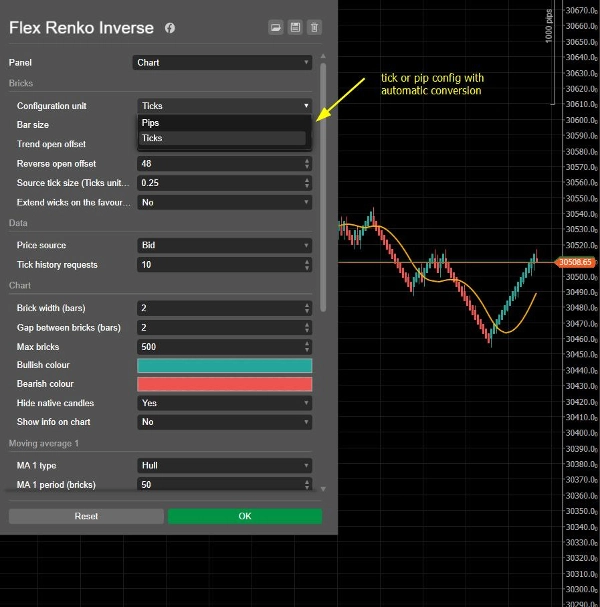Open the Hide native candles dropdown set to Yes

(x=225, y=403)
